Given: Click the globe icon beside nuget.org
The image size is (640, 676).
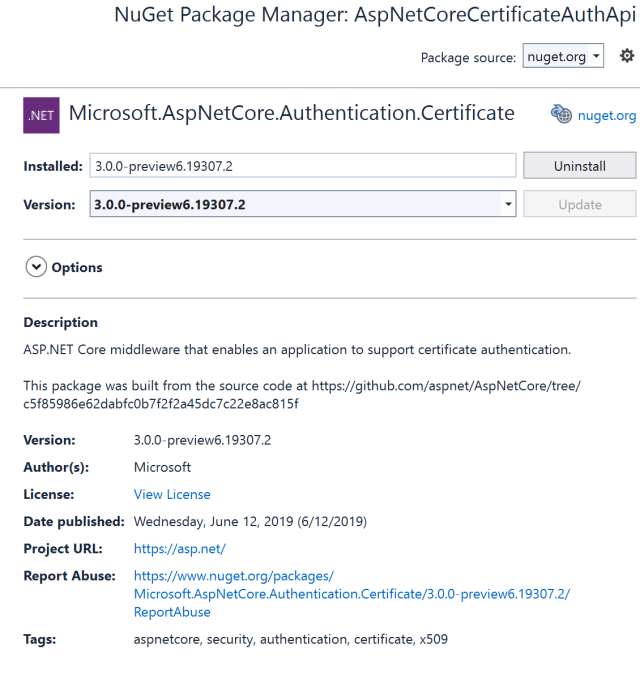Looking at the screenshot, I should (x=561, y=115).
